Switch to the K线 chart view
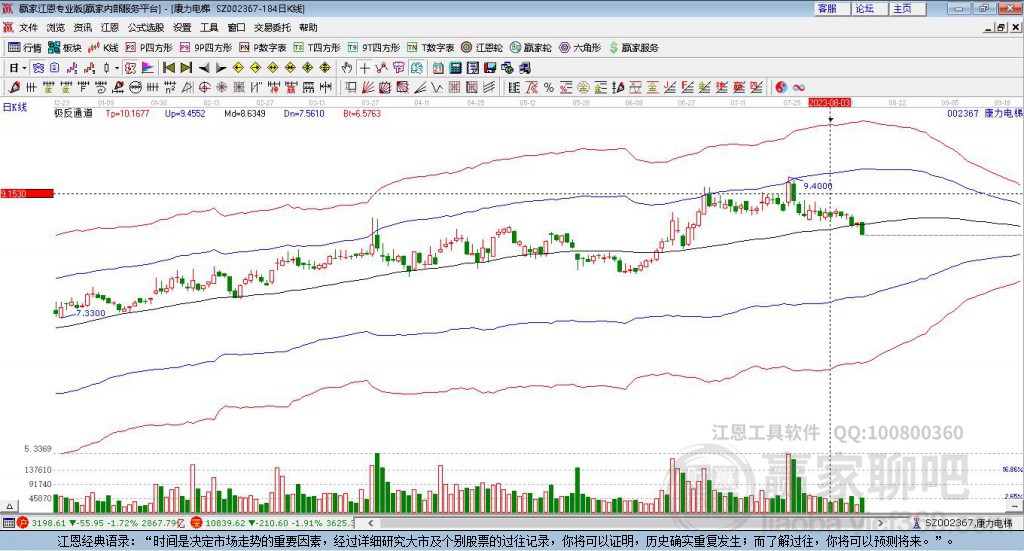The height and width of the screenshot is (551, 1024). (x=103, y=48)
